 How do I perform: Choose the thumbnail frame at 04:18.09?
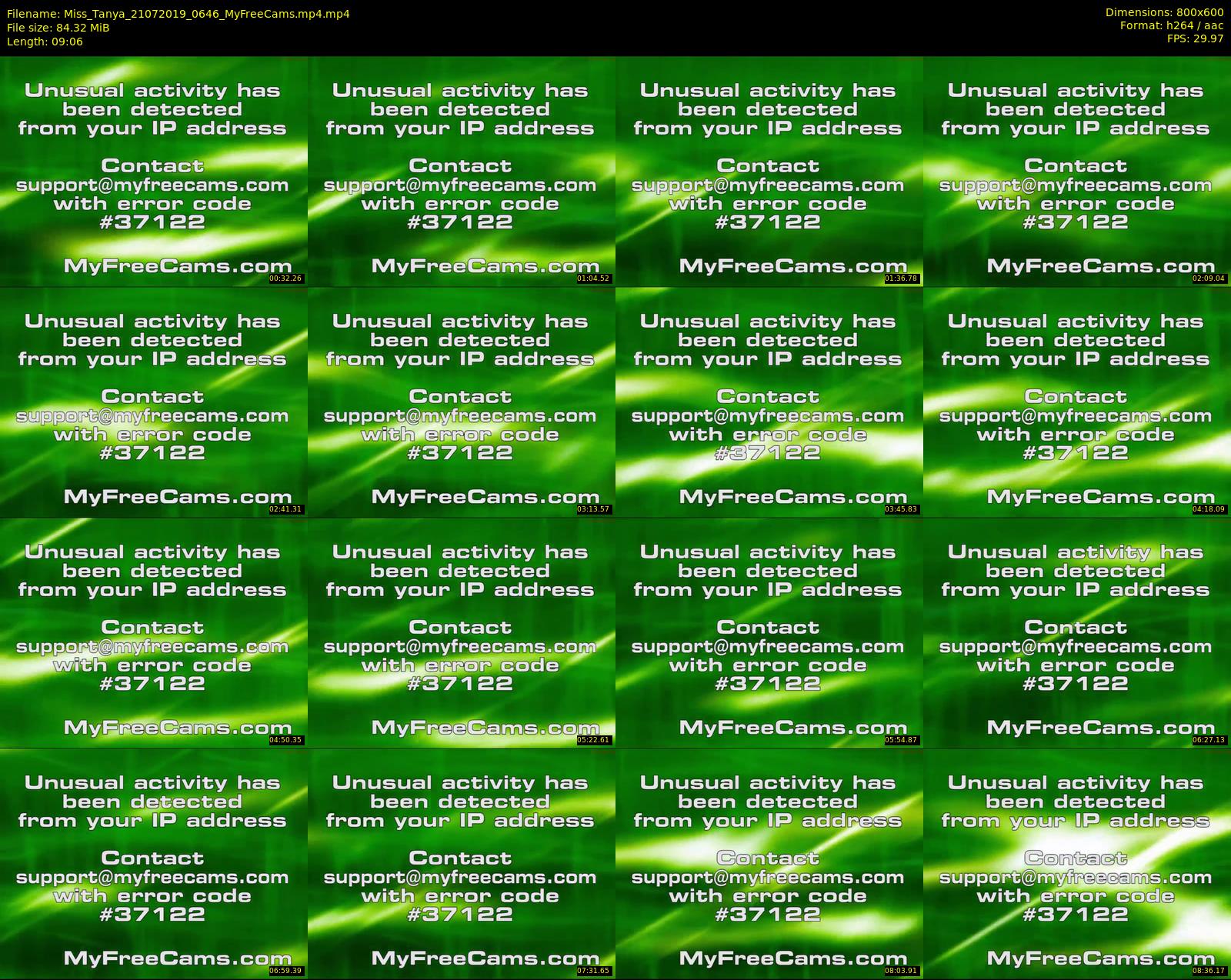pos(1077,402)
